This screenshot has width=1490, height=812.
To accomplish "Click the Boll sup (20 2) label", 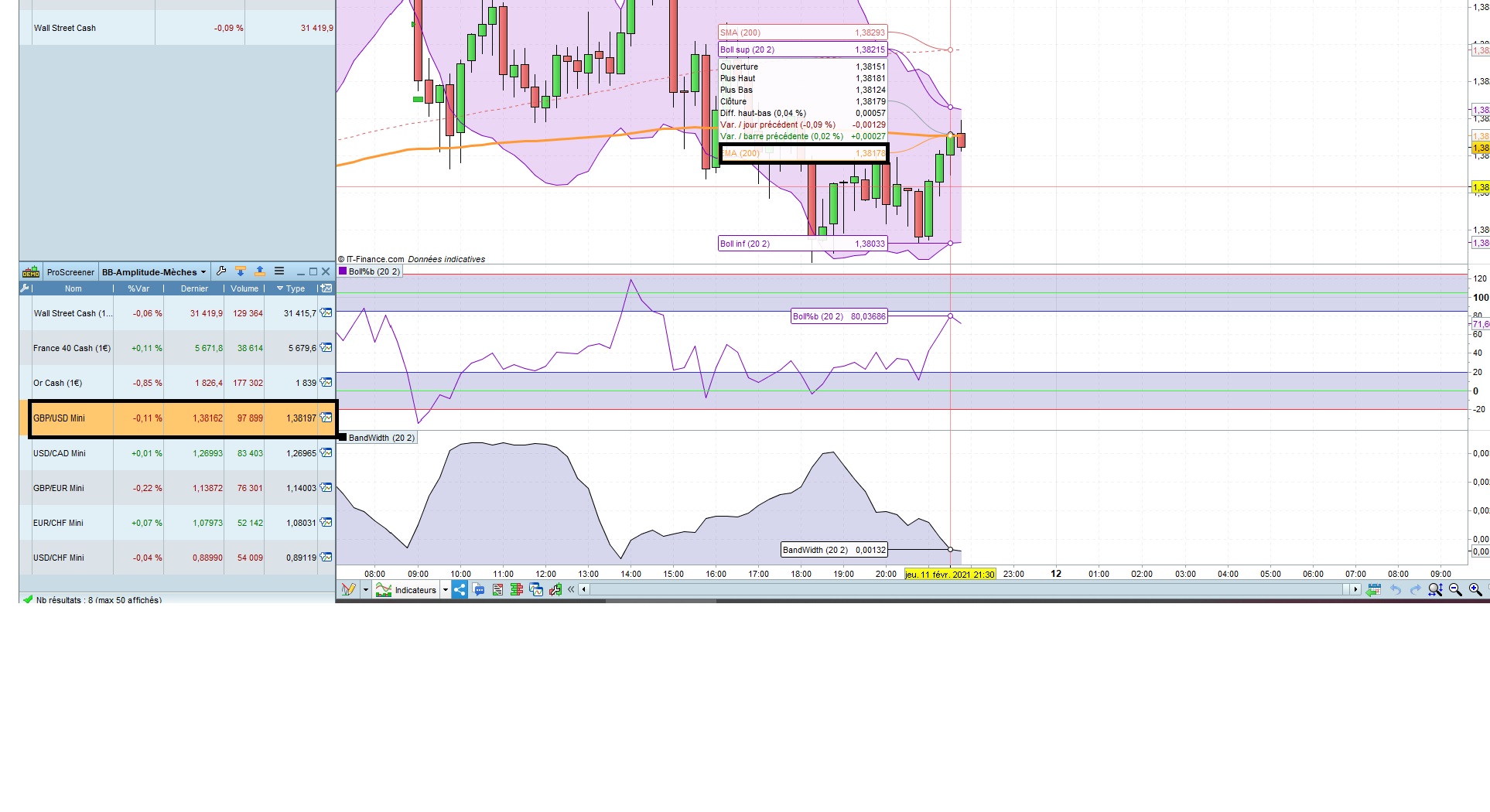I will 802,49.
